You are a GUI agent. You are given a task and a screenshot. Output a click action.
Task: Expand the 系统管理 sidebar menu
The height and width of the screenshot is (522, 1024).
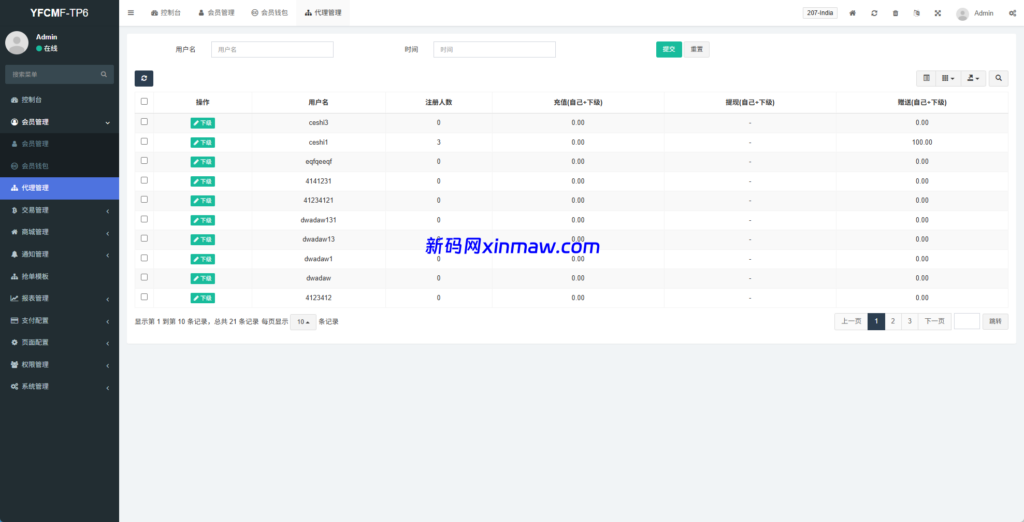click(x=59, y=386)
